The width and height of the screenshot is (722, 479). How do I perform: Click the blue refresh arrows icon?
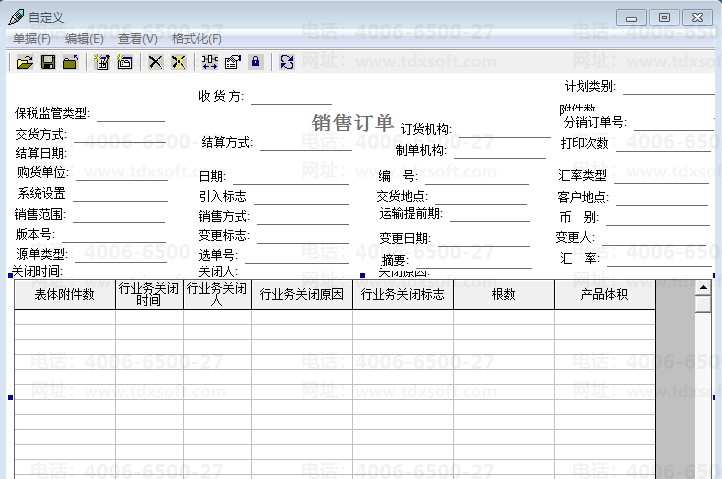[x=286, y=62]
